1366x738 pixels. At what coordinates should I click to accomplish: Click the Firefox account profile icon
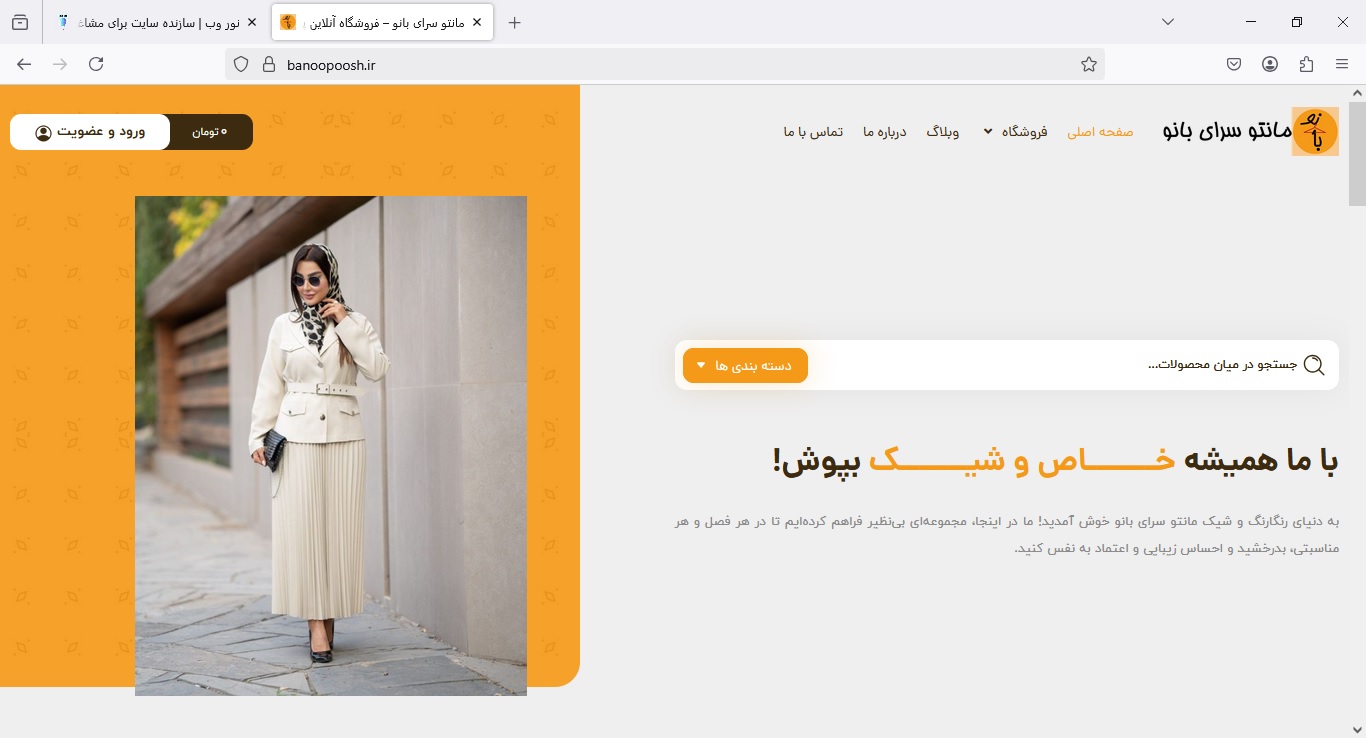click(1270, 64)
